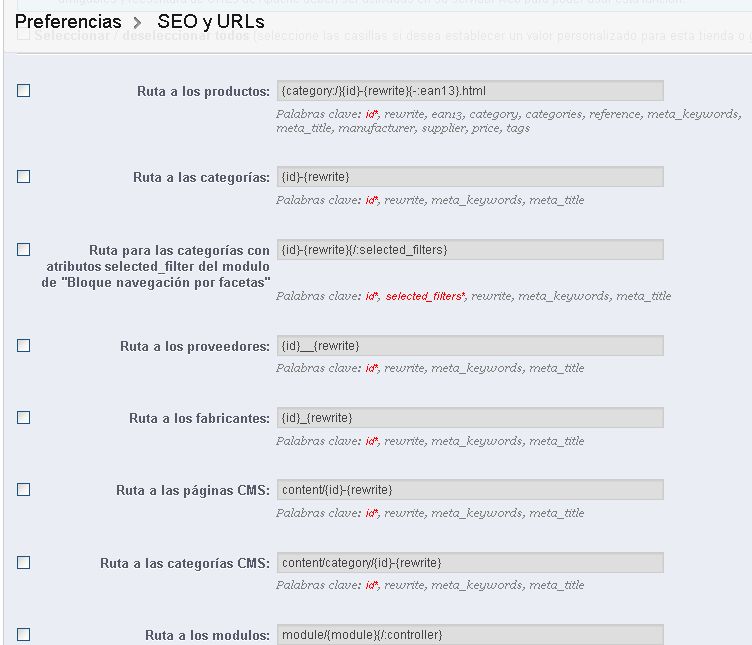This screenshot has height=645, width=752.
Task: Check the box for Ruta a los productos
Action: click(x=24, y=91)
